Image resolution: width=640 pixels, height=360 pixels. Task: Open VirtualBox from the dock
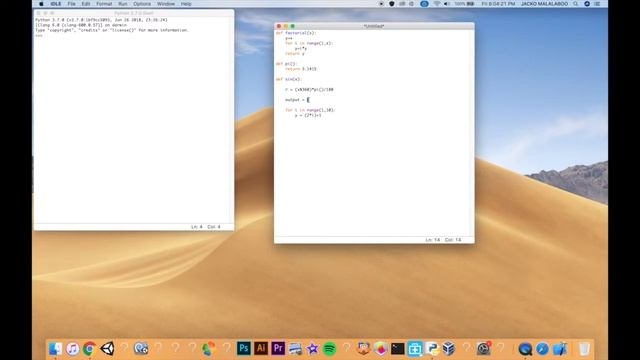pos(449,349)
